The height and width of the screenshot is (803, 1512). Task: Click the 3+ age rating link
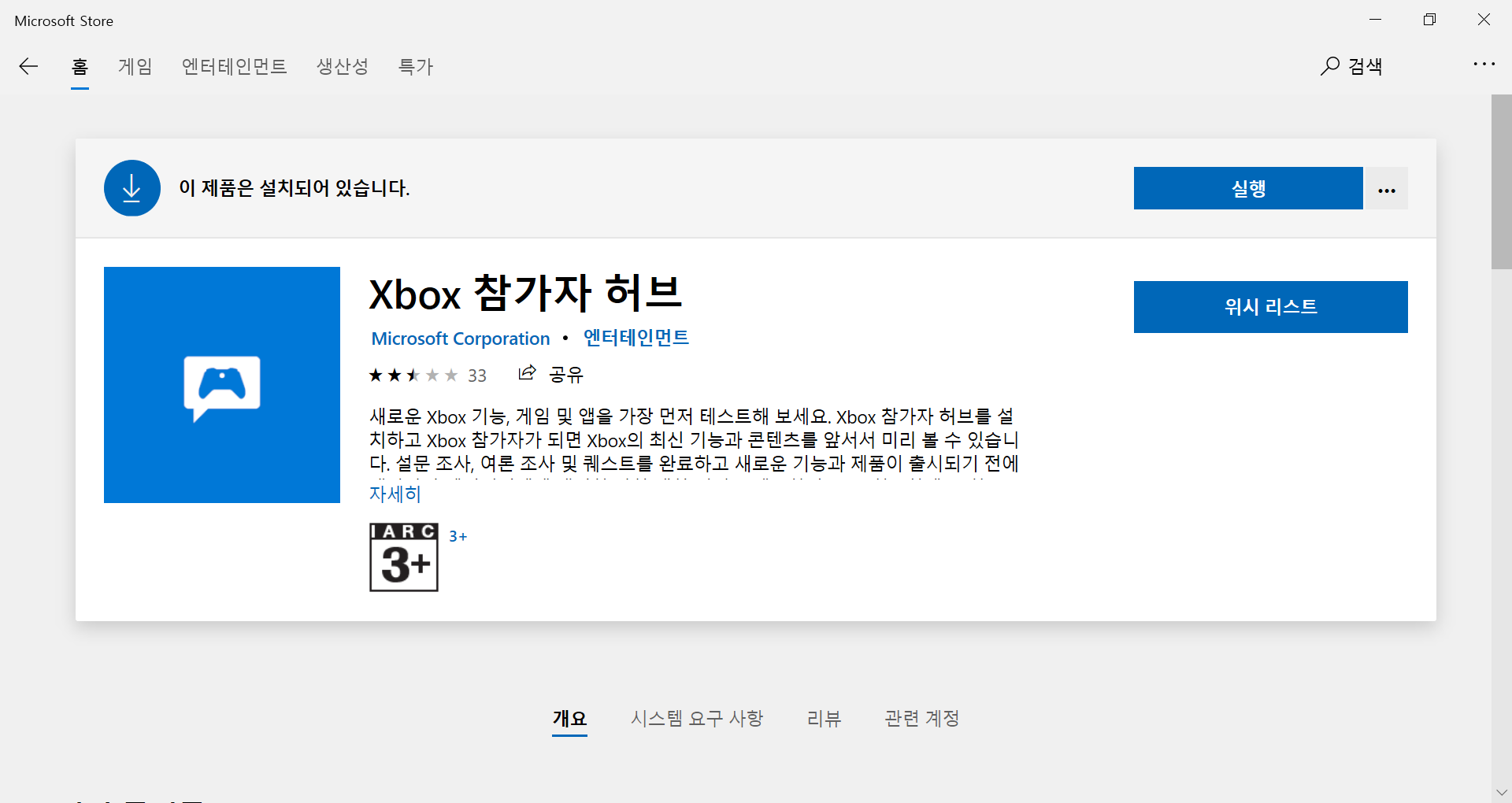458,536
